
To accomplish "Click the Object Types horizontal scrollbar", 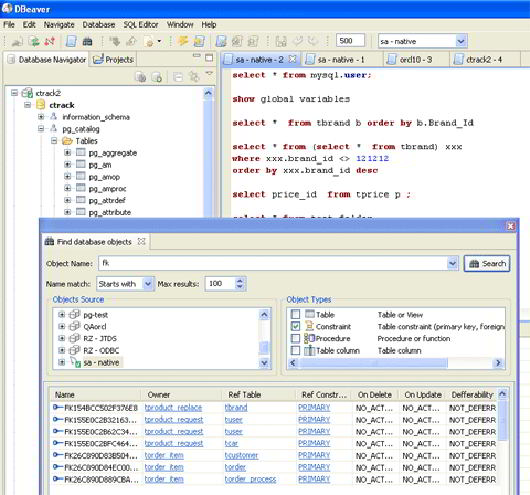I will click(x=373, y=363).
